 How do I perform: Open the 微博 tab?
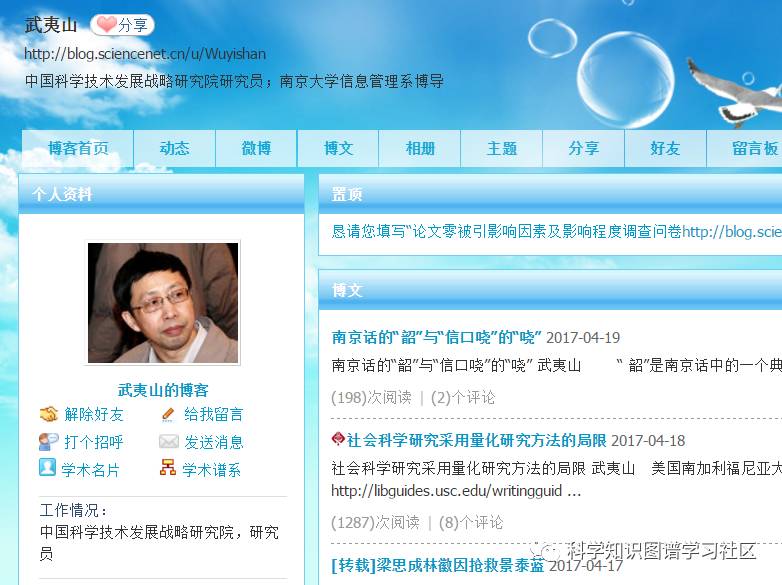coord(256,148)
